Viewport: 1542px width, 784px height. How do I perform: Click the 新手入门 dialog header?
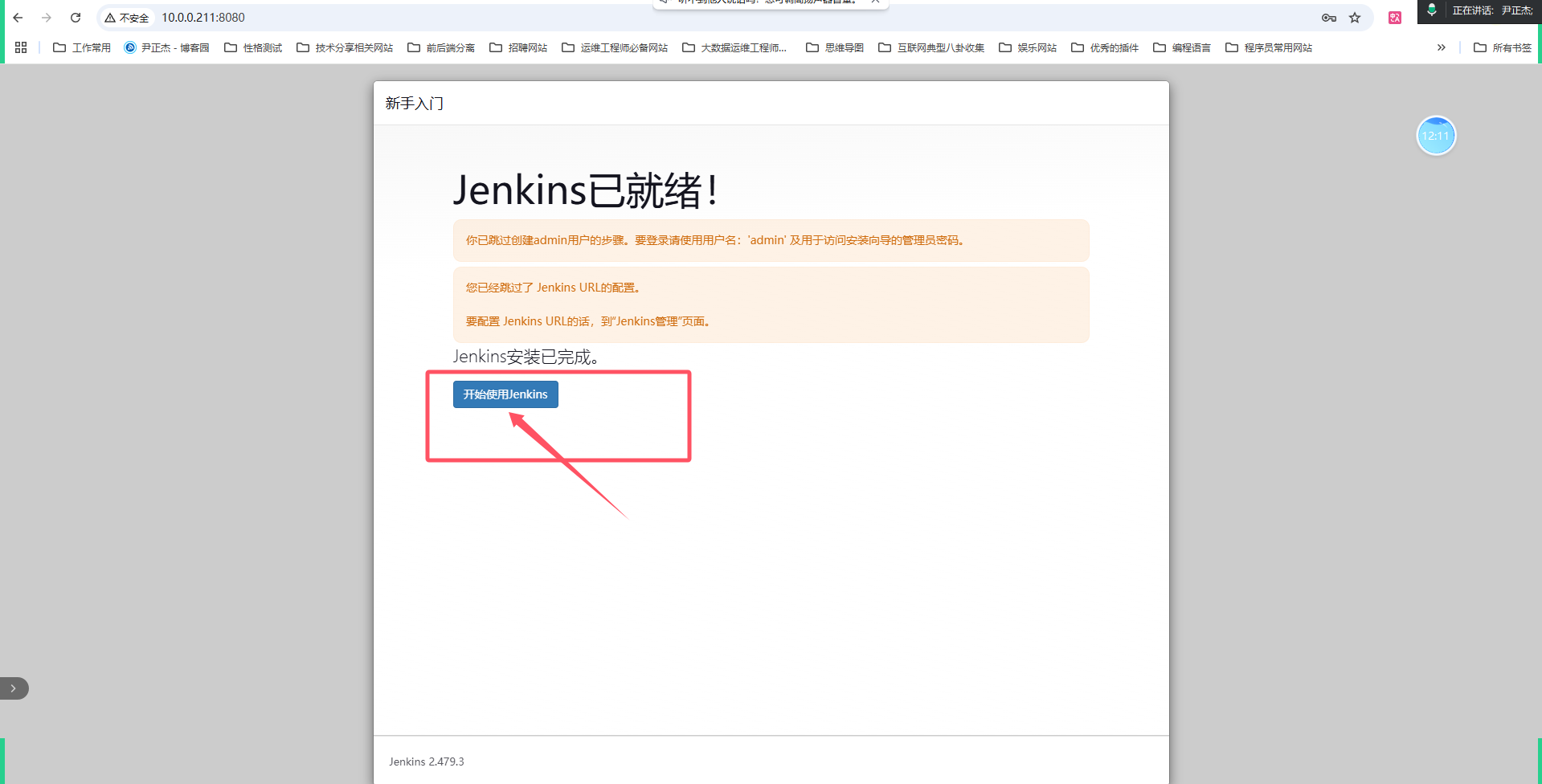[414, 103]
